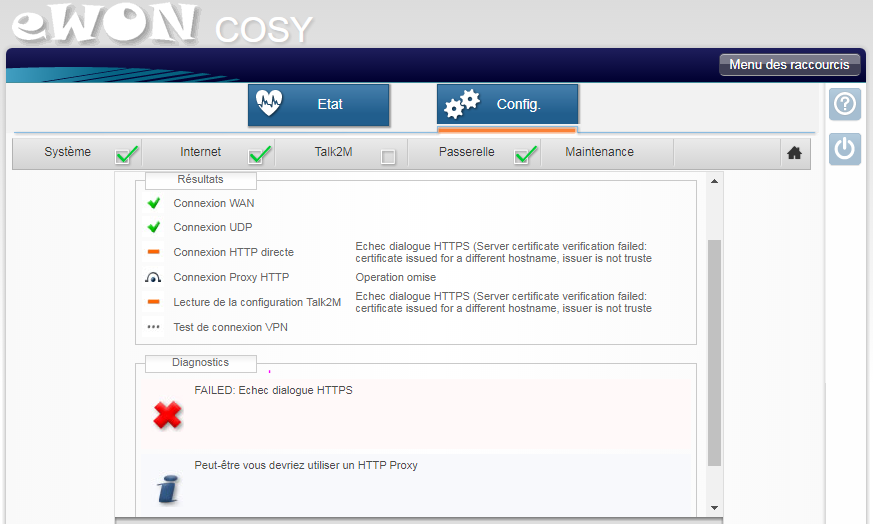Click the proxy icon beside Connexion Proxy HTTP
The width and height of the screenshot is (873, 524).
point(154,278)
